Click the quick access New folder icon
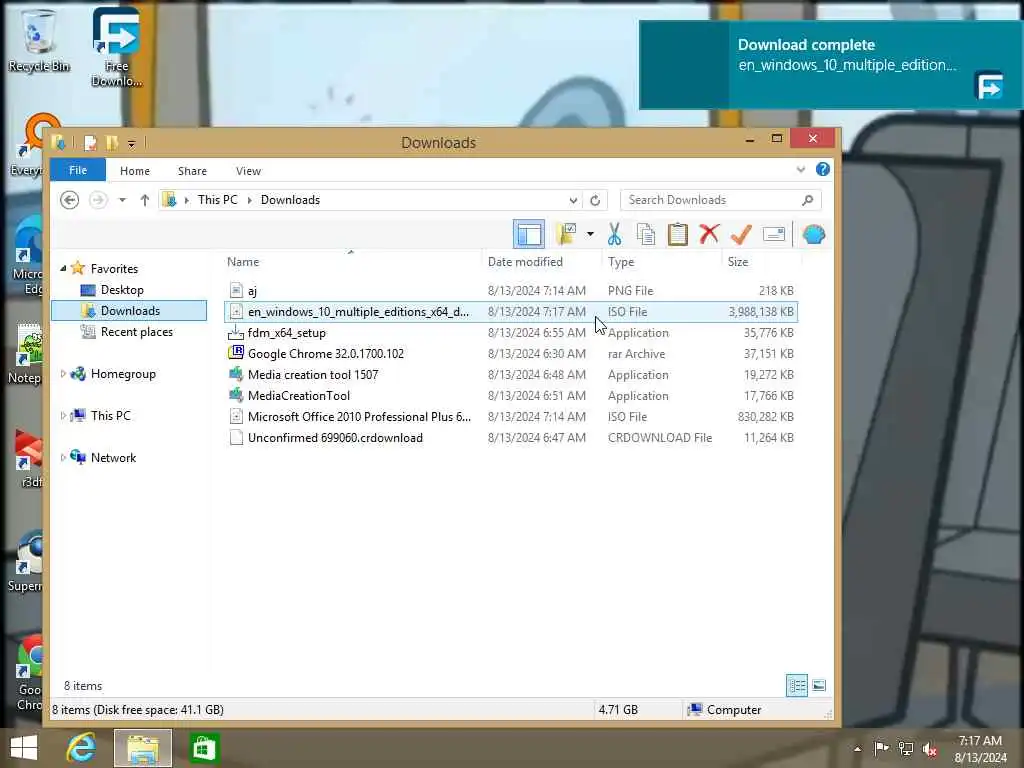1024x768 pixels. 112,142
